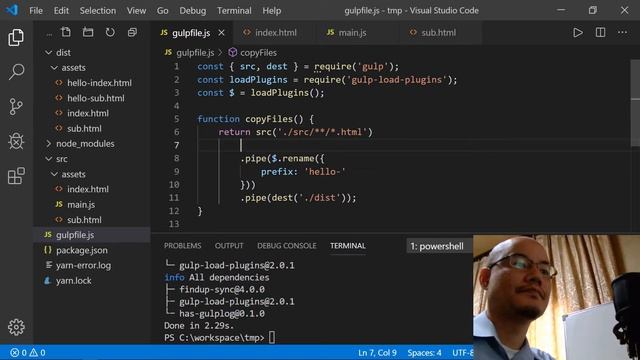Click 'Done in 2.29s.' in terminal
Image resolution: width=640 pixels, height=360 pixels.
click(x=199, y=325)
